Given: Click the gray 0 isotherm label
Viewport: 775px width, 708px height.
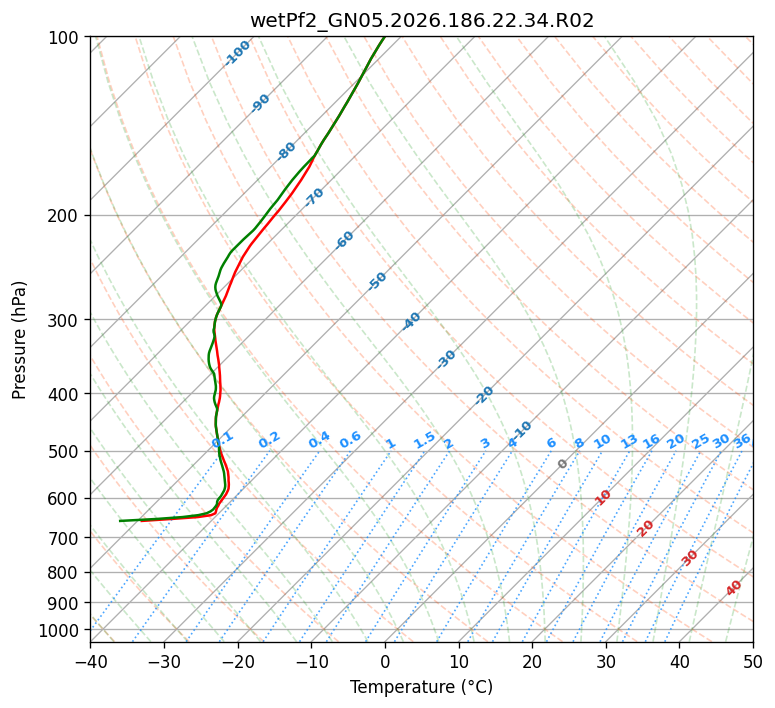Looking at the screenshot, I should pos(562,464).
